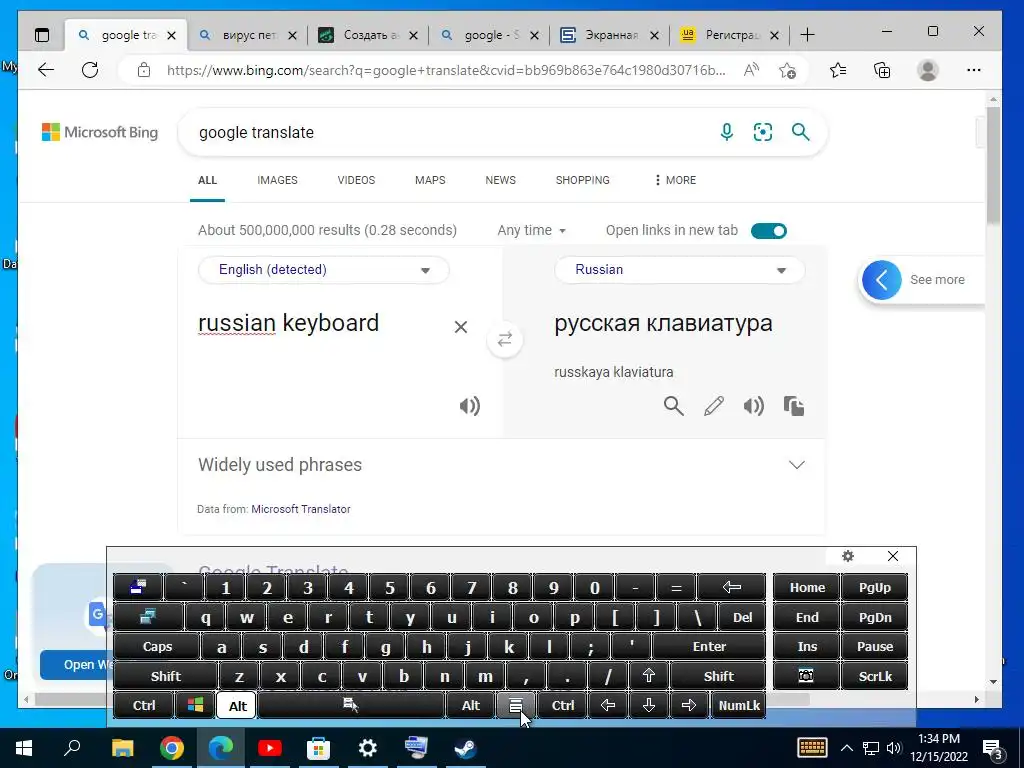Viewport: 1024px width, 768px height.
Task: Click PgDn key on on-screen keyboard
Action: pos(874,617)
